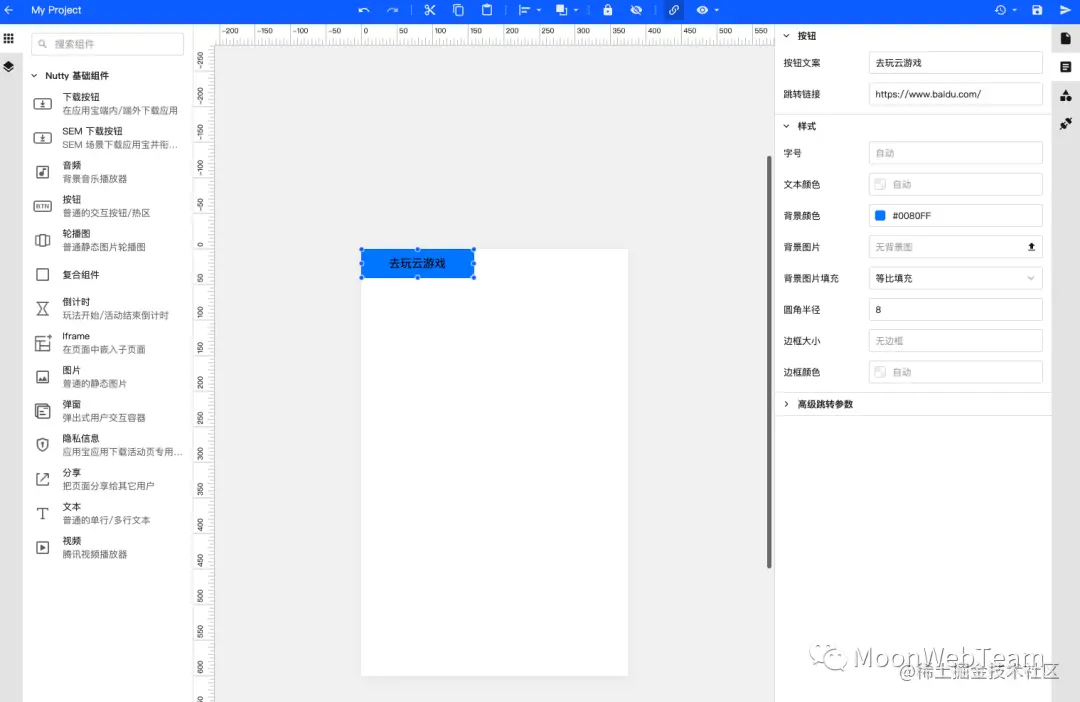Select the 图片 image icon
Image resolution: width=1080 pixels, height=702 pixels.
pyautogui.click(x=43, y=377)
